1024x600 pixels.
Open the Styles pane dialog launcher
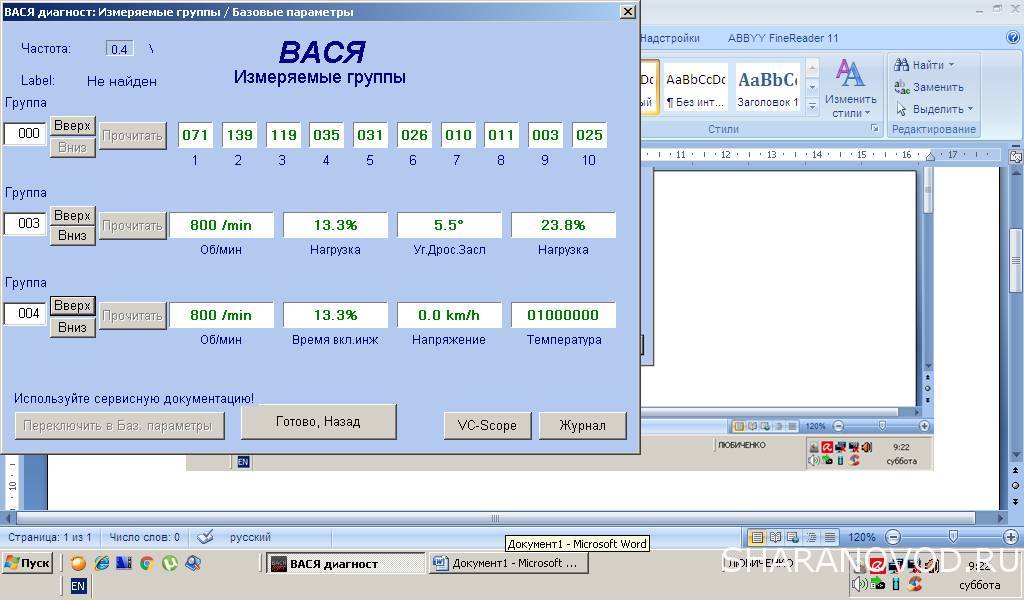[873, 129]
